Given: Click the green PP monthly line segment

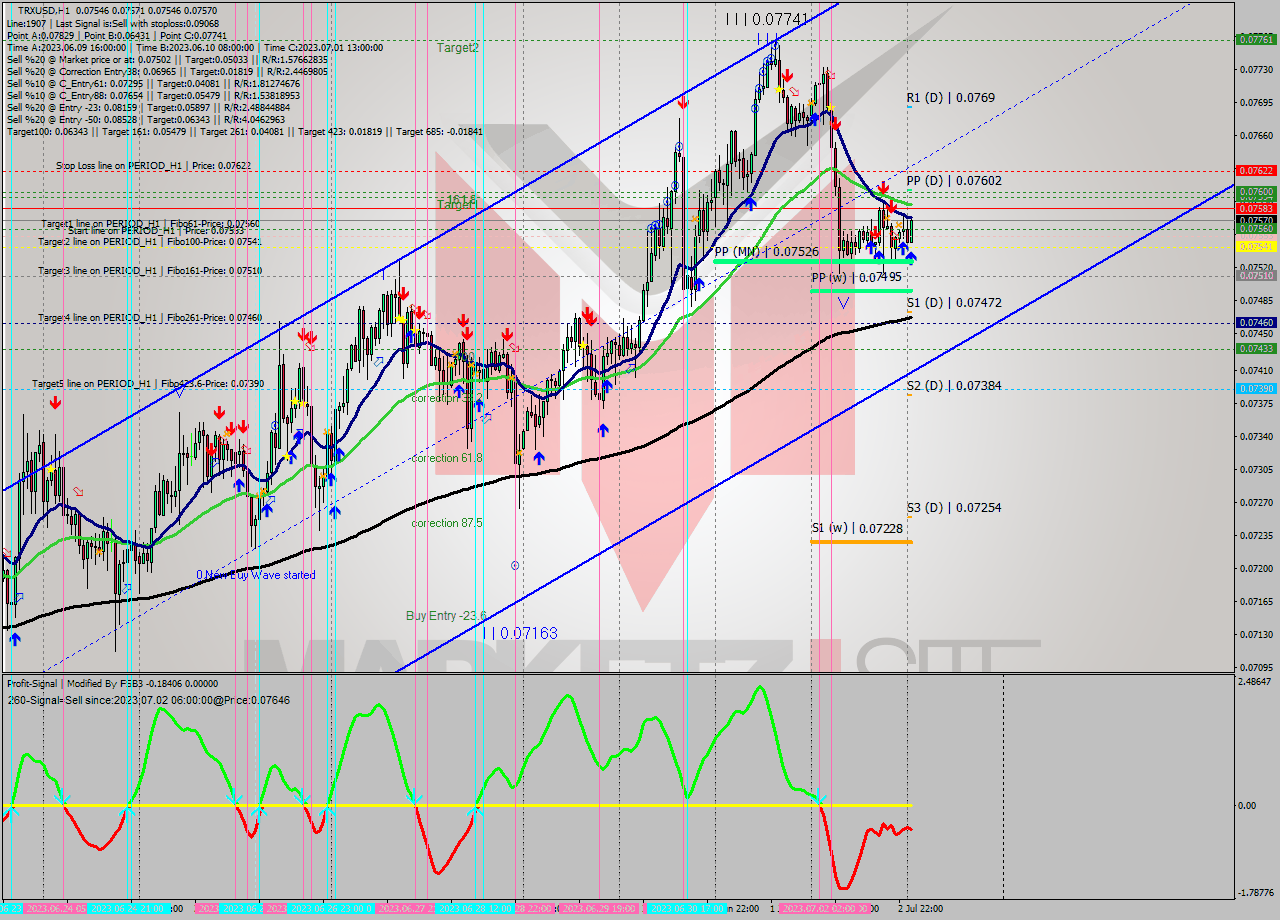Looking at the screenshot, I should [x=812, y=262].
